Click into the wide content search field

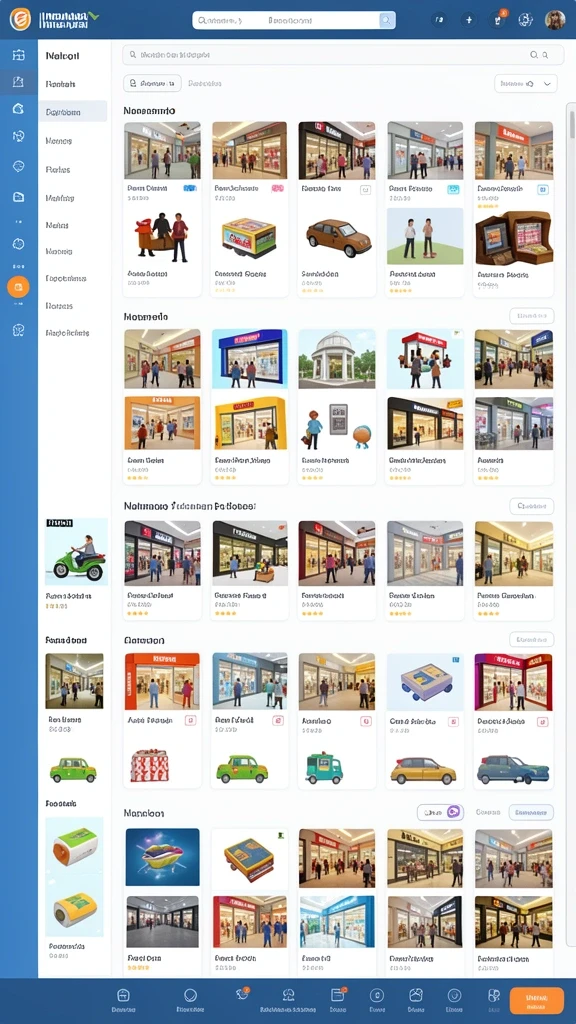tap(343, 56)
